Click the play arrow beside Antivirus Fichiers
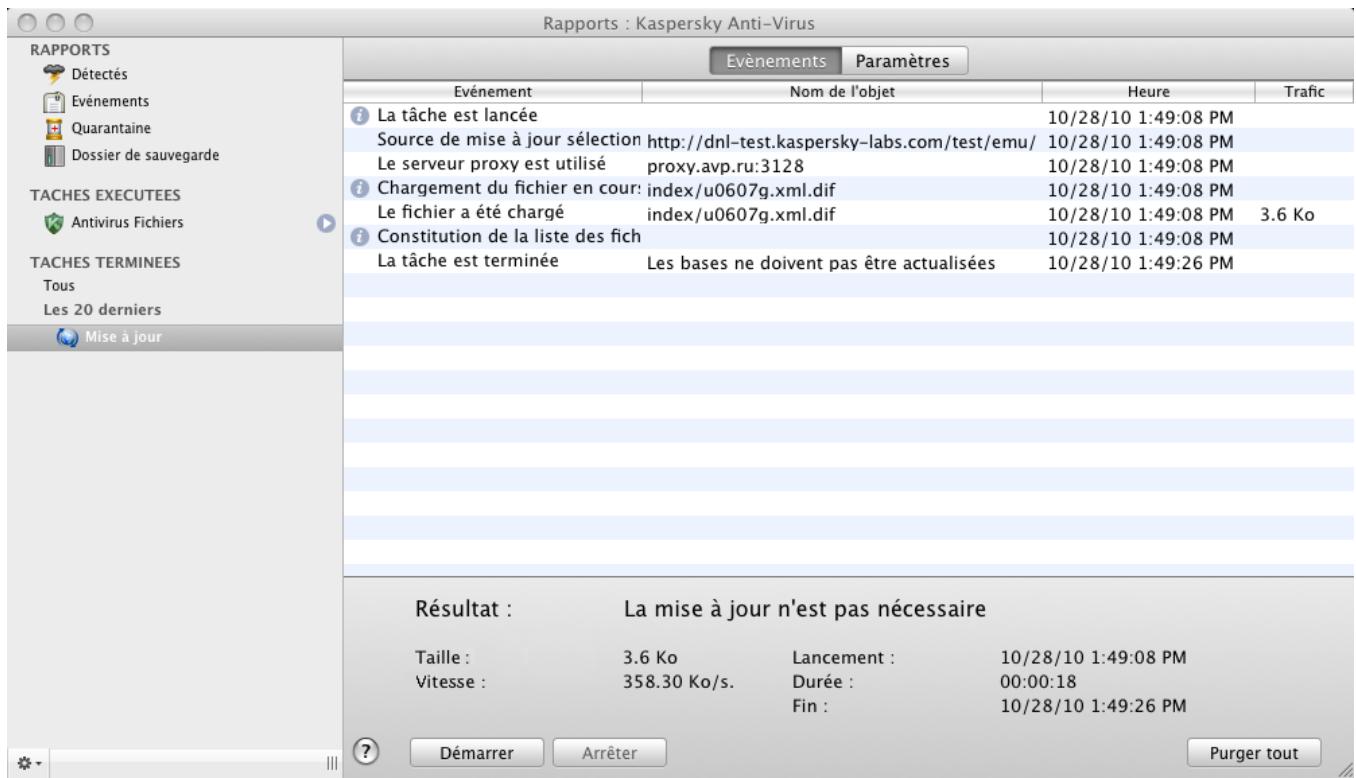This screenshot has width=1356, height=778. (325, 223)
